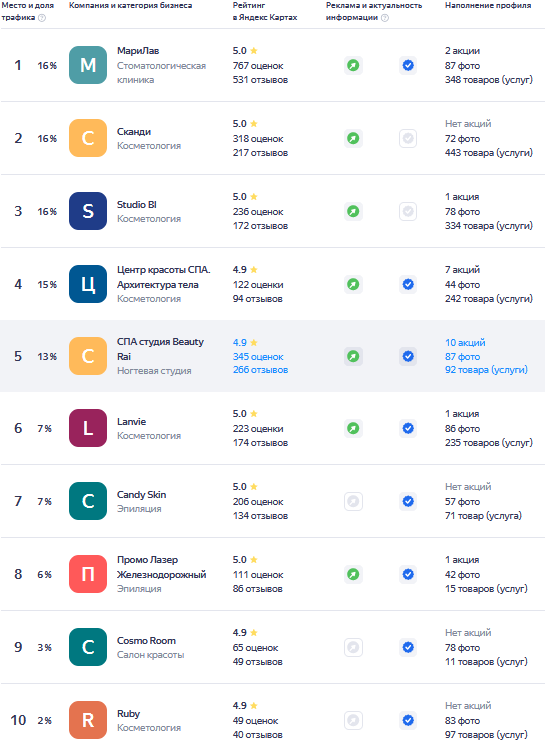Click the help icon beside 'информации' header
Image resolution: width=545 pixels, height=750 pixels.
pos(385,18)
